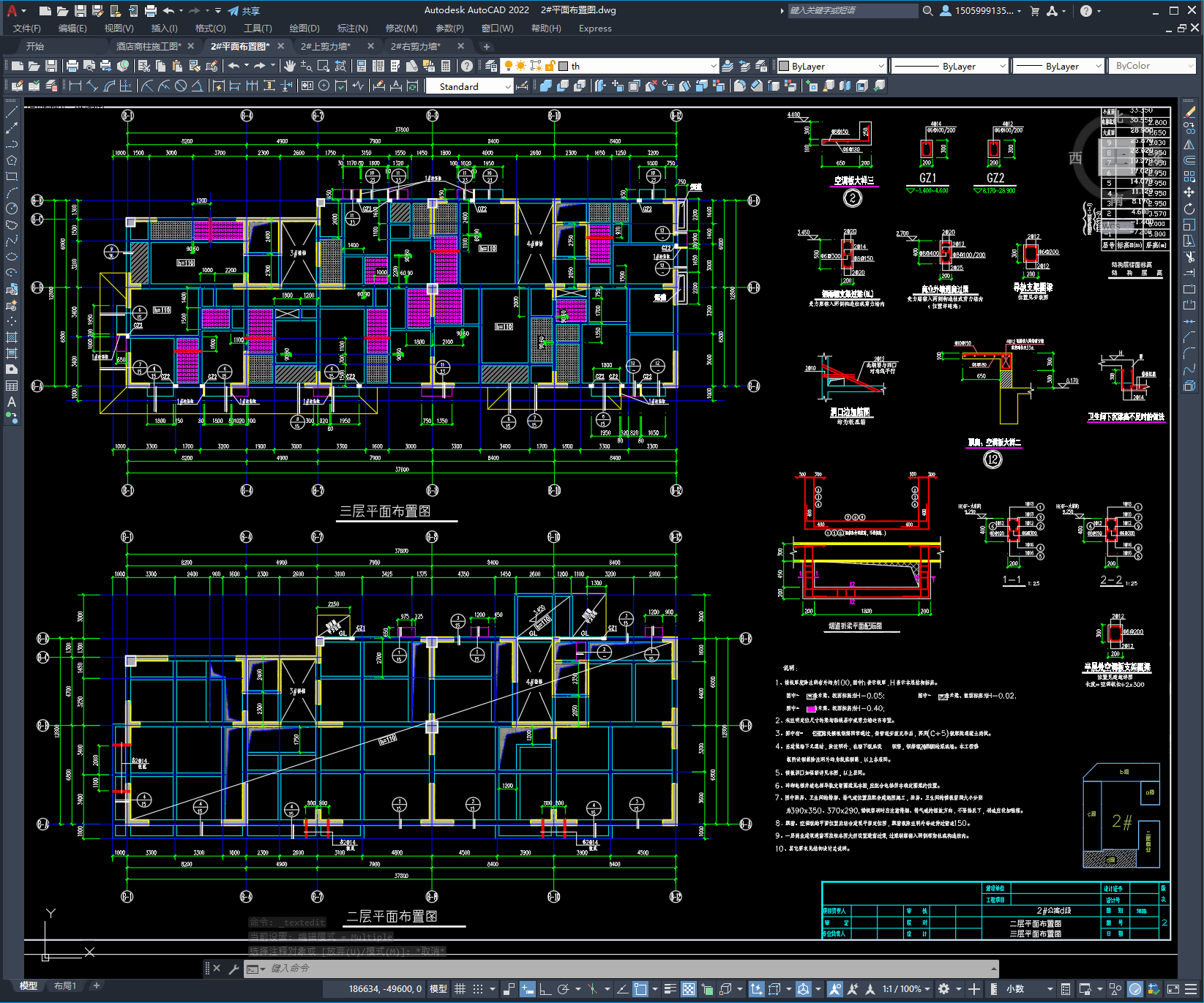Select the Aligned dimension tool
1204x1003 pixels.
tap(91, 86)
